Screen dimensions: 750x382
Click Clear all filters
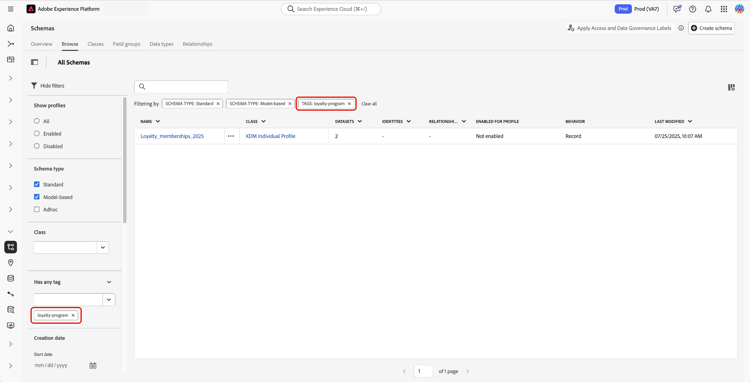(x=369, y=103)
